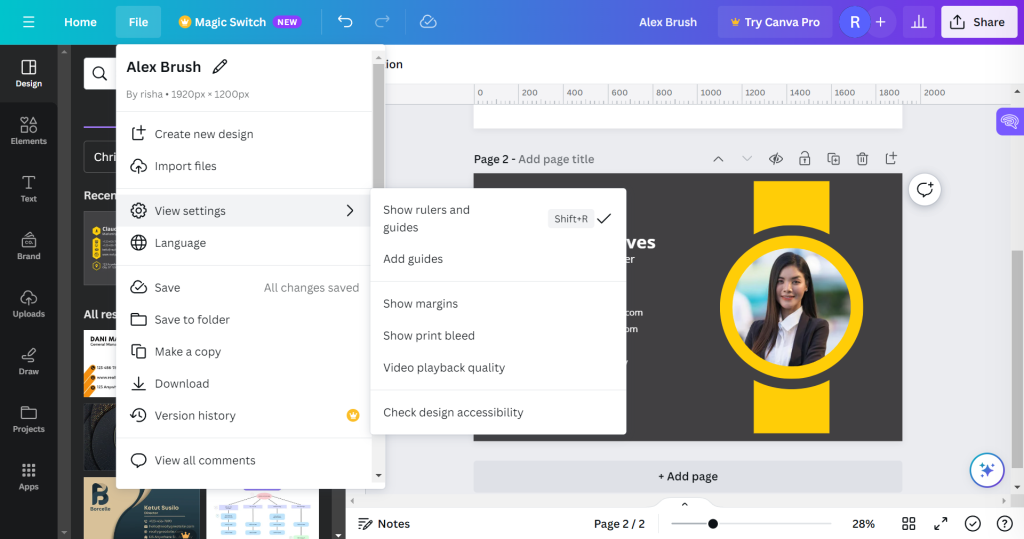This screenshot has height=539, width=1024.
Task: Click the Save menu entry
Action: pos(244,287)
